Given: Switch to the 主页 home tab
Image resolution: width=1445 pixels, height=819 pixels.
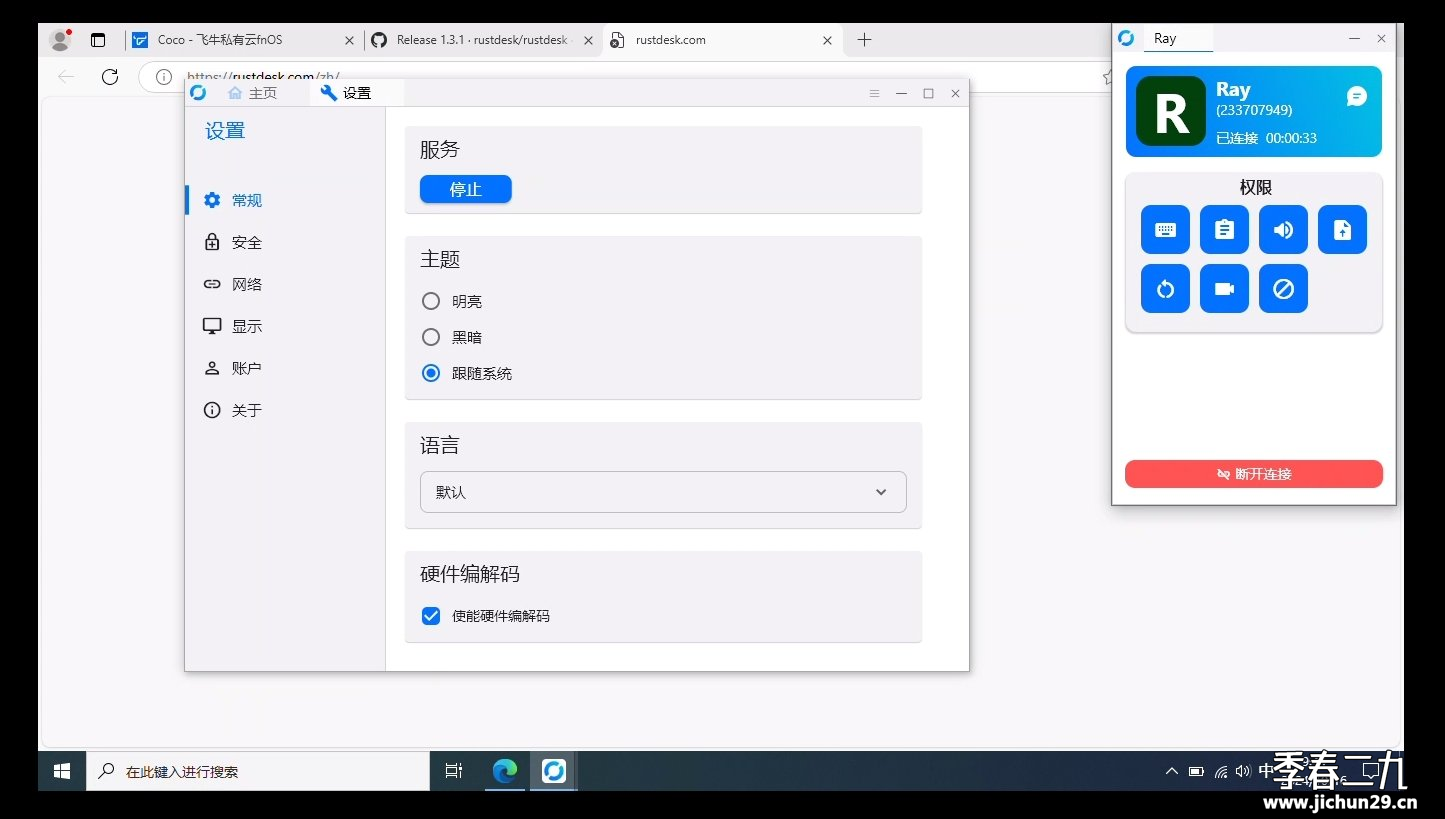Looking at the screenshot, I should pyautogui.click(x=252, y=93).
